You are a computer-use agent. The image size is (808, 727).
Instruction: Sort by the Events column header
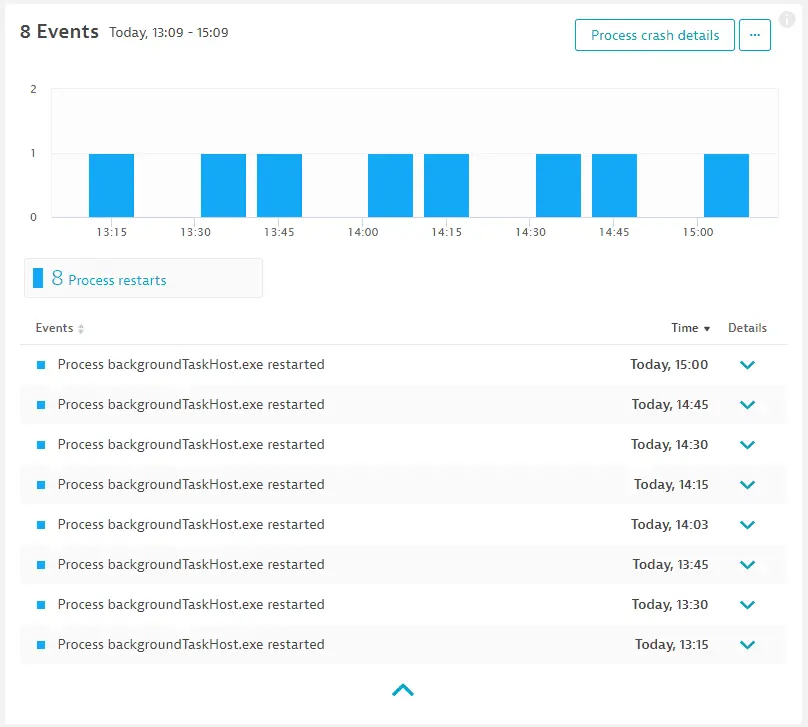pos(59,328)
